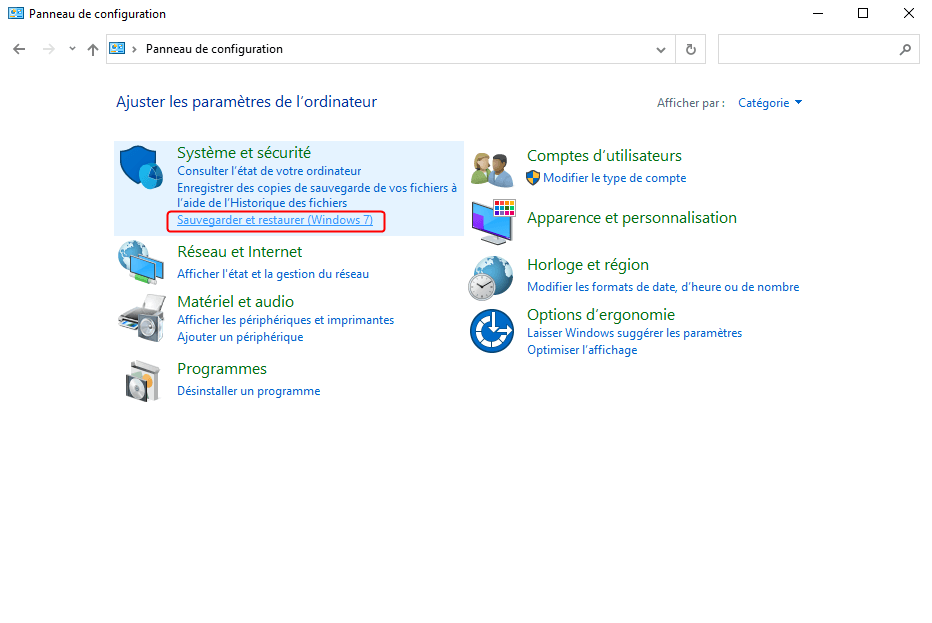
Task: Click the forward navigation arrow
Action: 49,49
